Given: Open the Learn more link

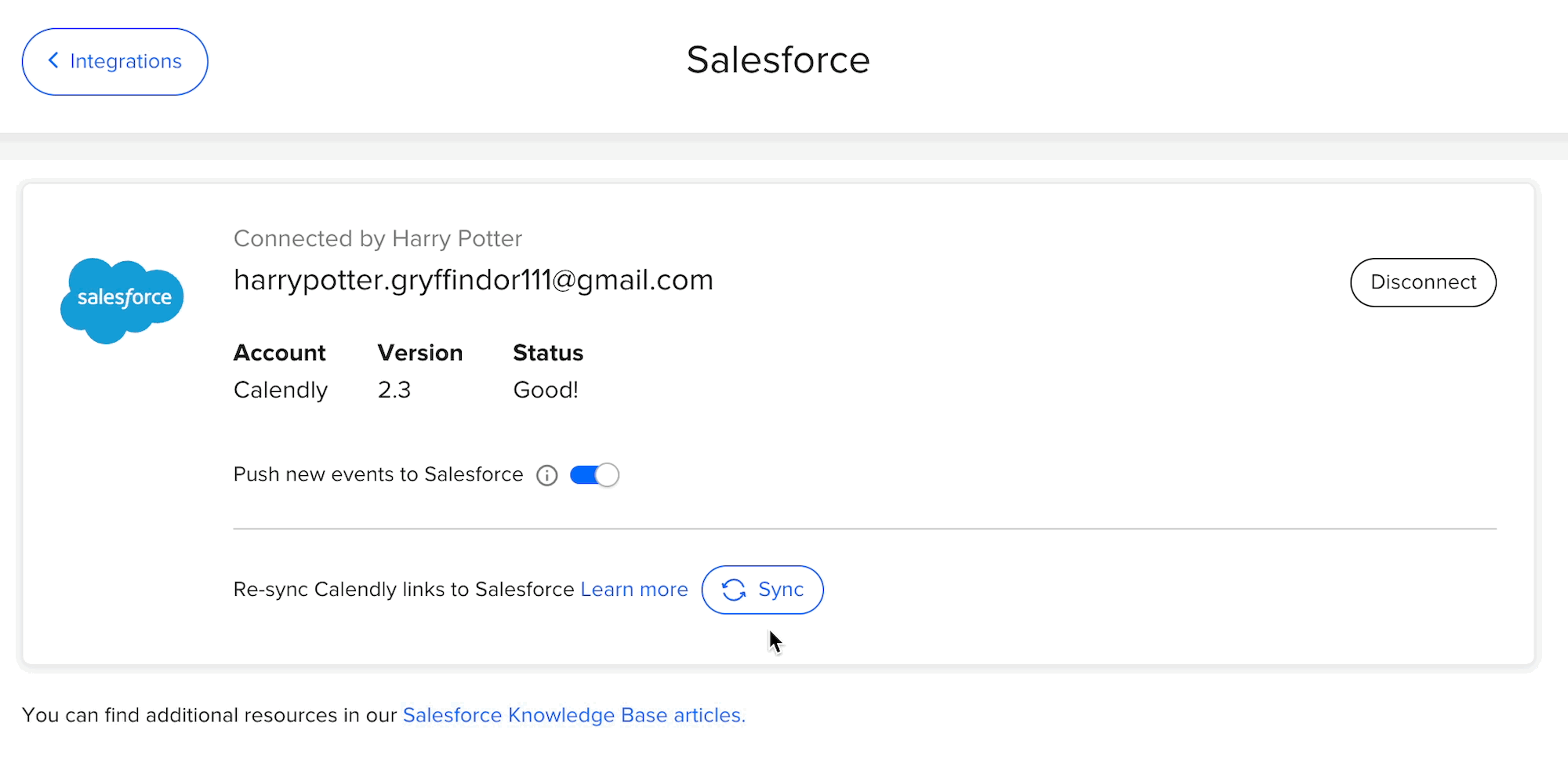Looking at the screenshot, I should (x=633, y=590).
